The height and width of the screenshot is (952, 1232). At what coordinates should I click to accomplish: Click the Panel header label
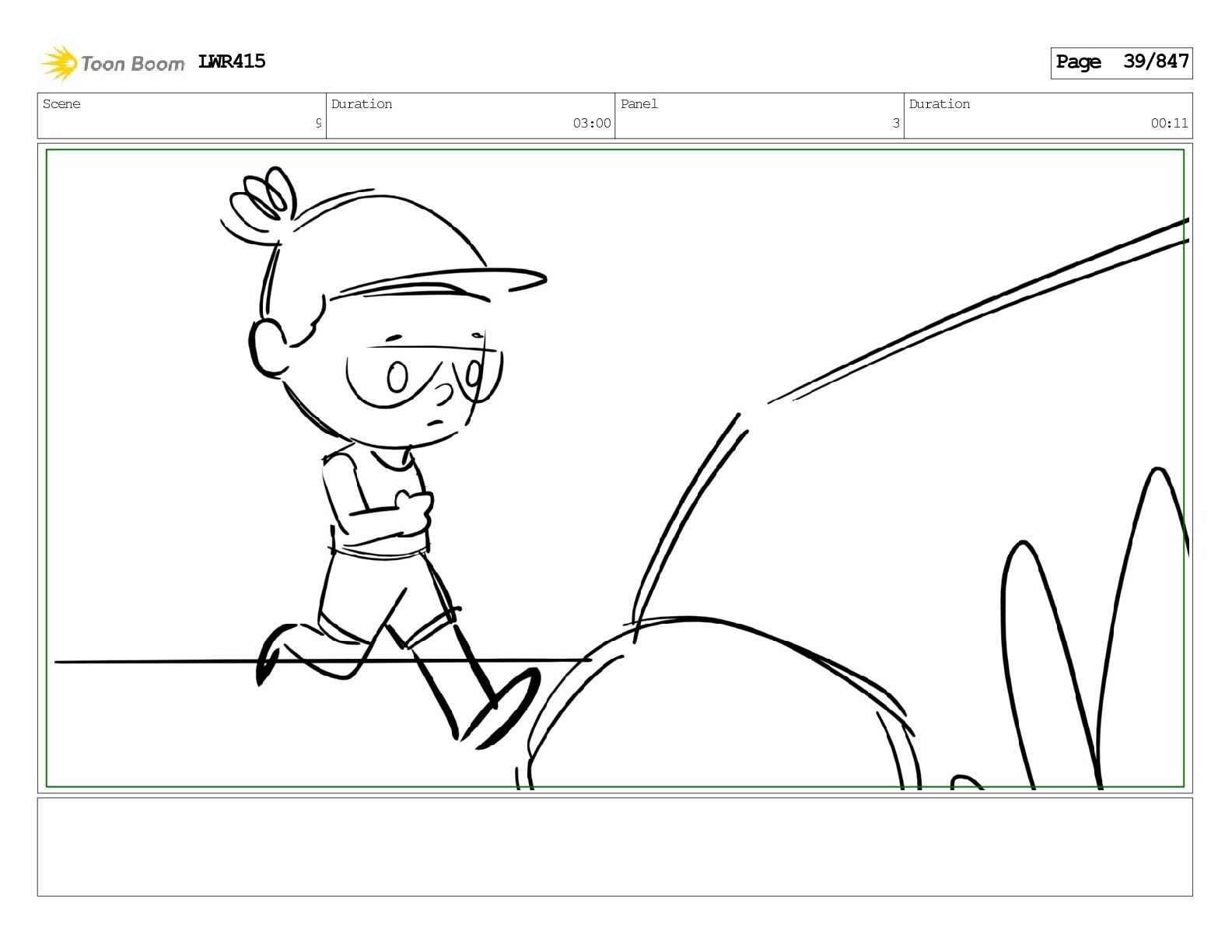click(639, 104)
